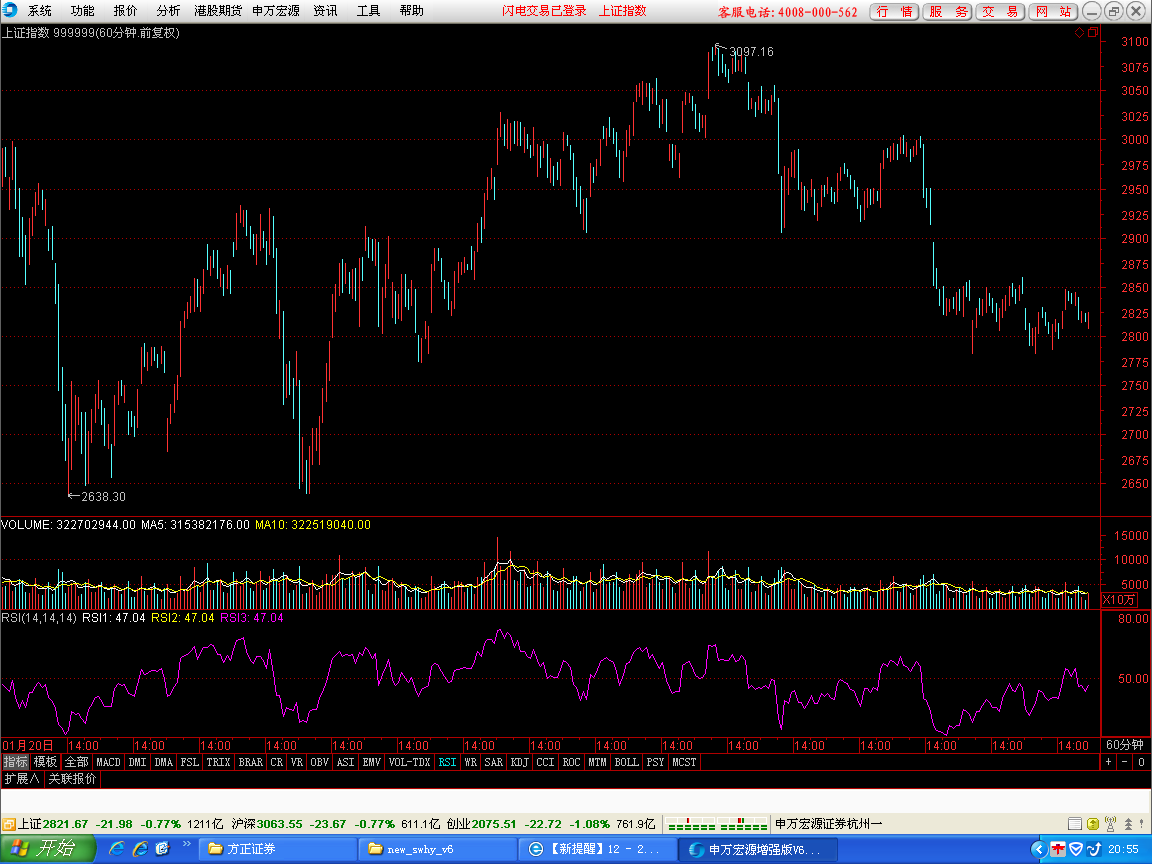The image size is (1152, 864).
Task: Click the yellow upload icon in status bar
Action: pyautogui.click(x=1093, y=824)
